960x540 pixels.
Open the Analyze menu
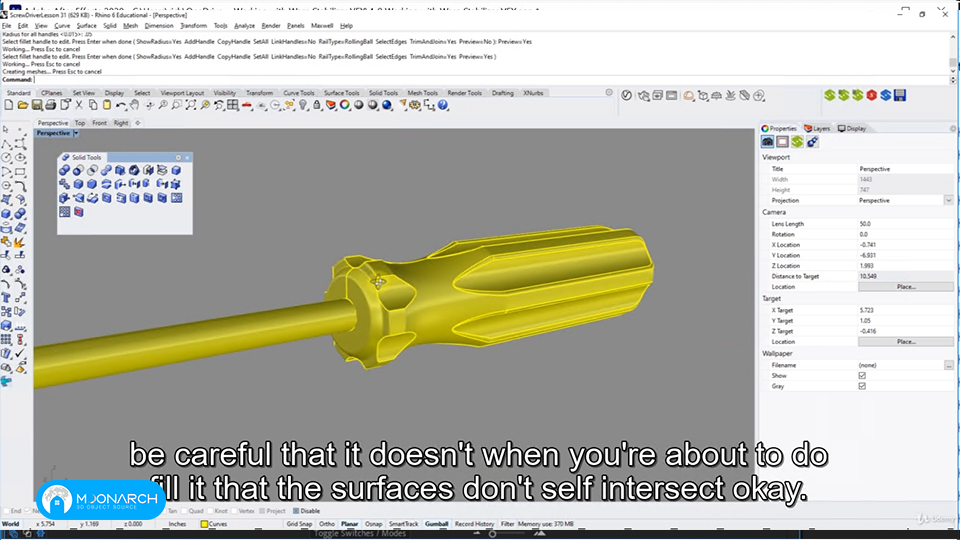click(244, 26)
